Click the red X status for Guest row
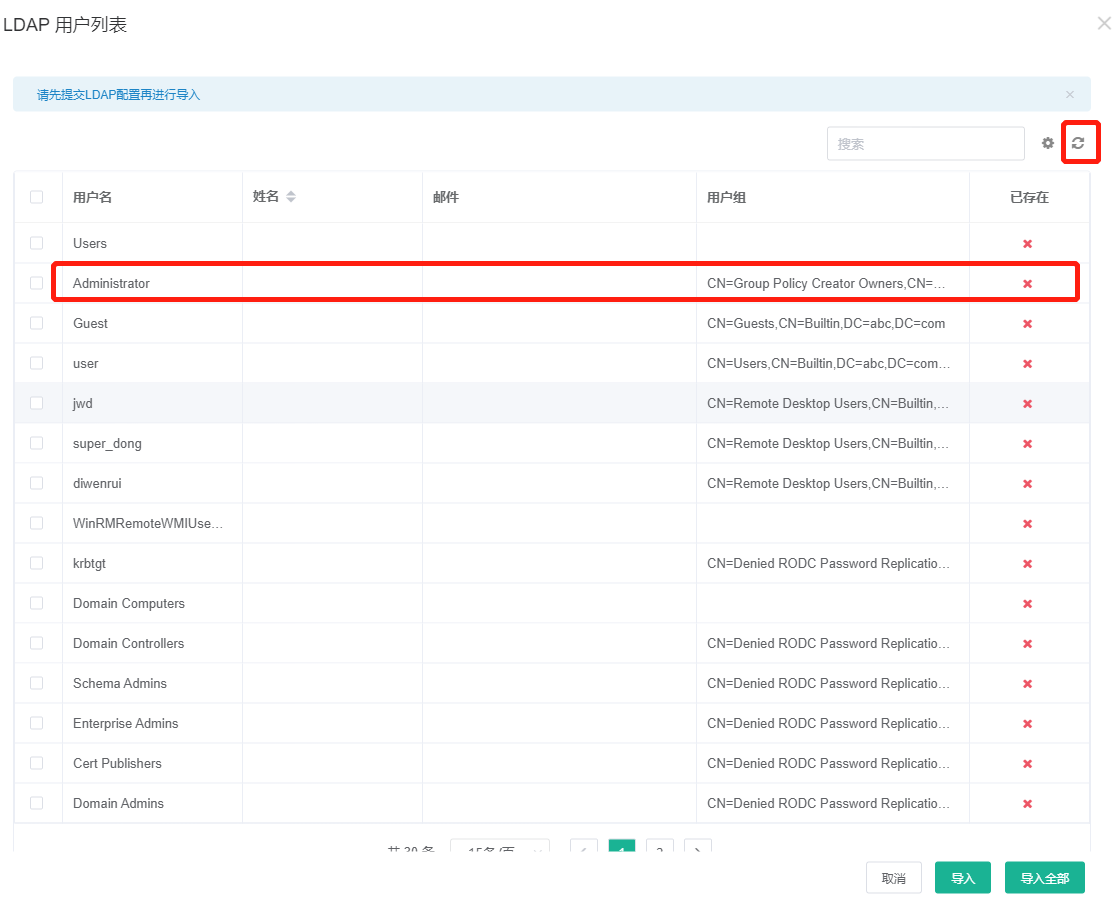The width and height of the screenshot is (1117, 908). tap(1027, 323)
